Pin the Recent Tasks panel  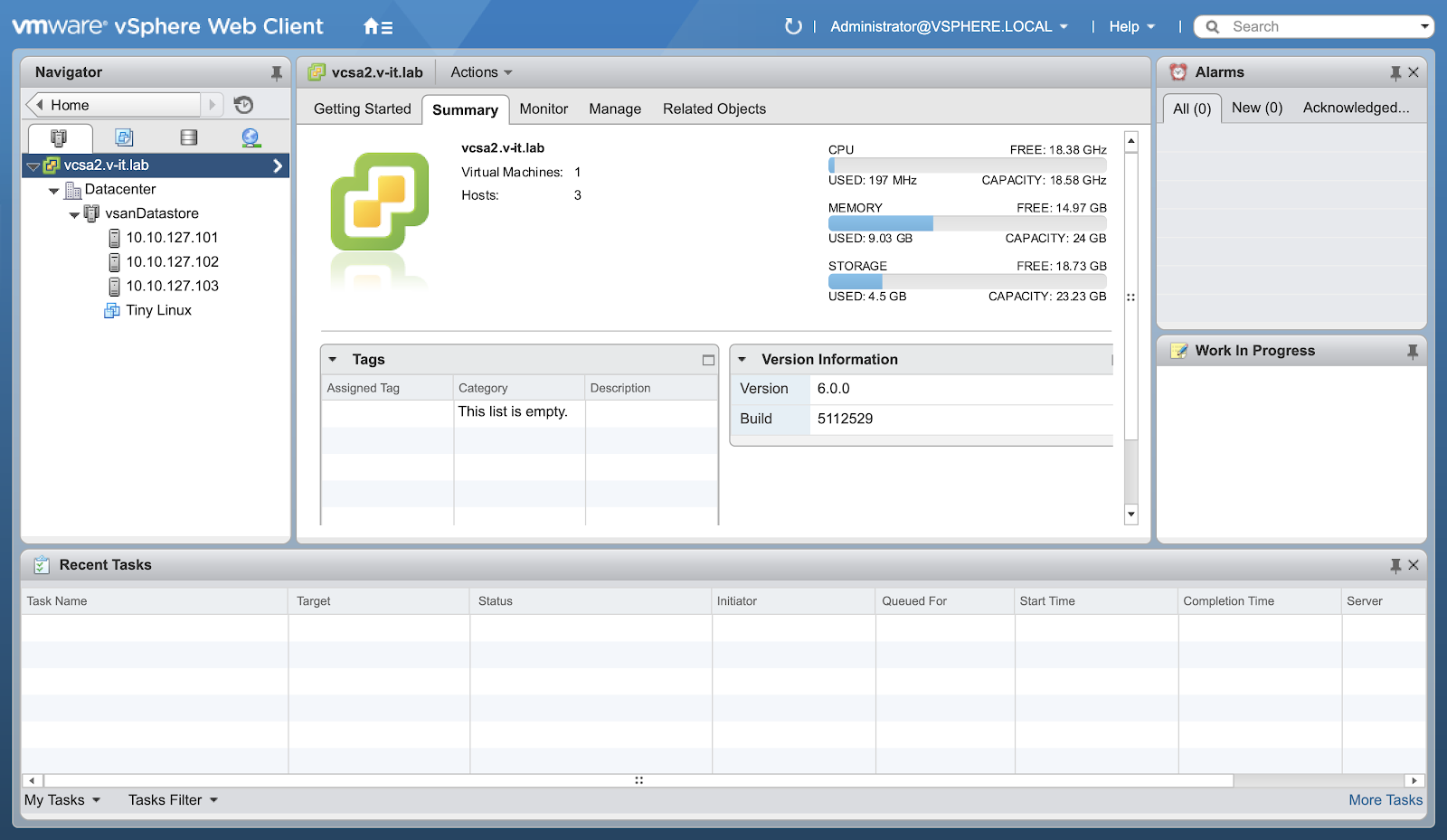[x=1395, y=566]
